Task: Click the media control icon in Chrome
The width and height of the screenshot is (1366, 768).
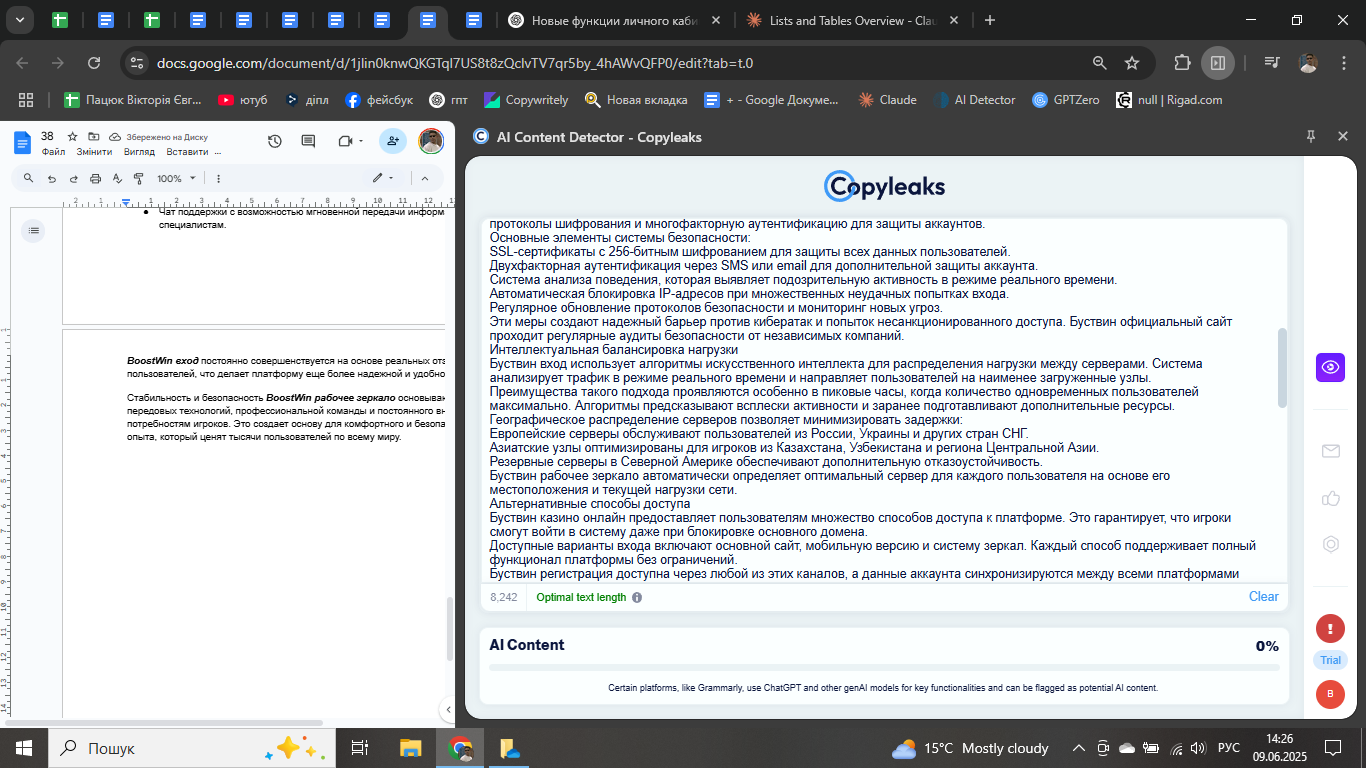Action: (x=1272, y=62)
